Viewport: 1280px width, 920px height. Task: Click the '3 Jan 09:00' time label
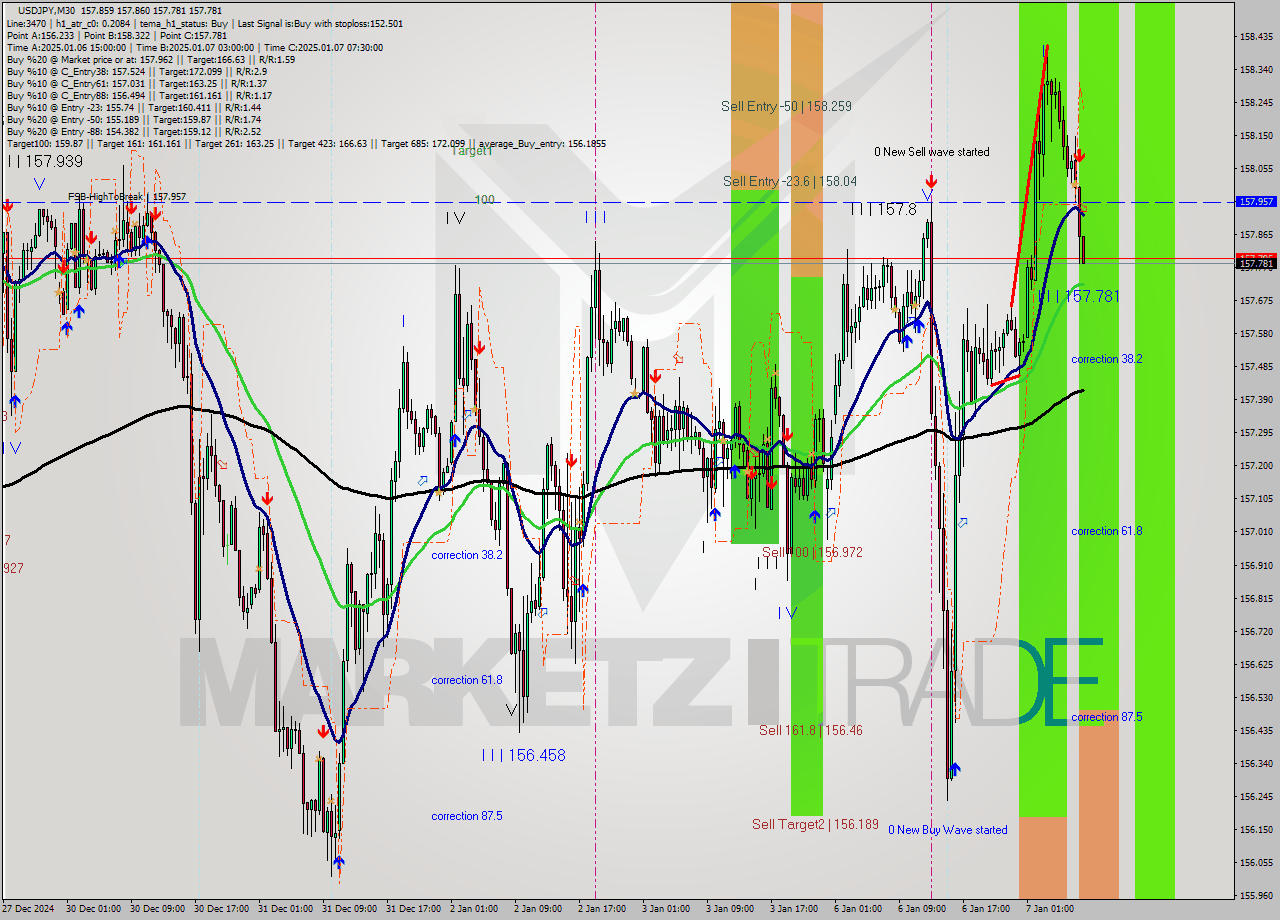tap(729, 909)
